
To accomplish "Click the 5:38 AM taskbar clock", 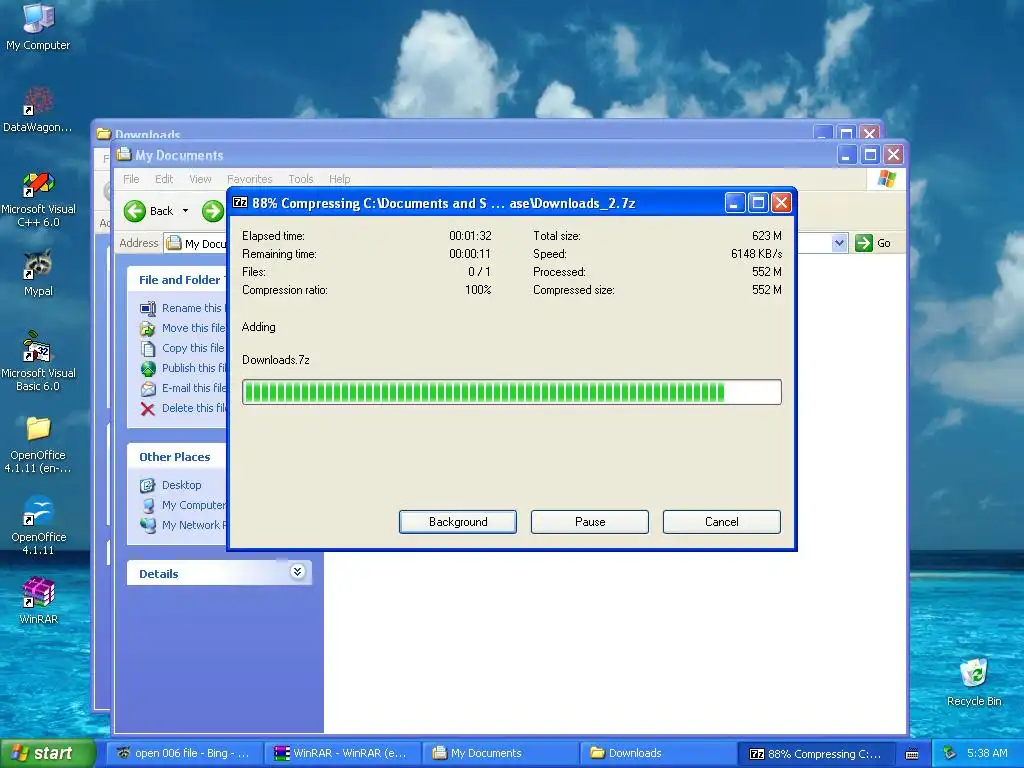I will tap(987, 754).
